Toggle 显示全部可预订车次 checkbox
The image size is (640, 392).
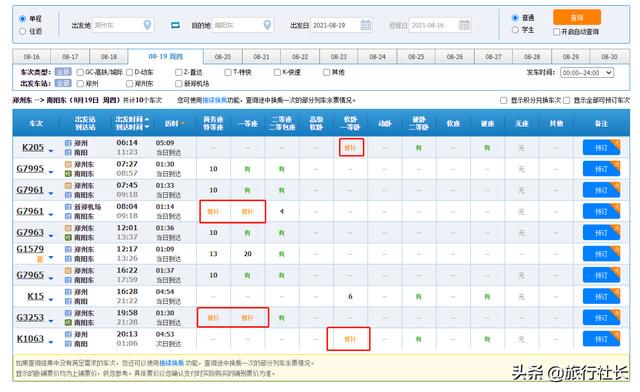567,100
